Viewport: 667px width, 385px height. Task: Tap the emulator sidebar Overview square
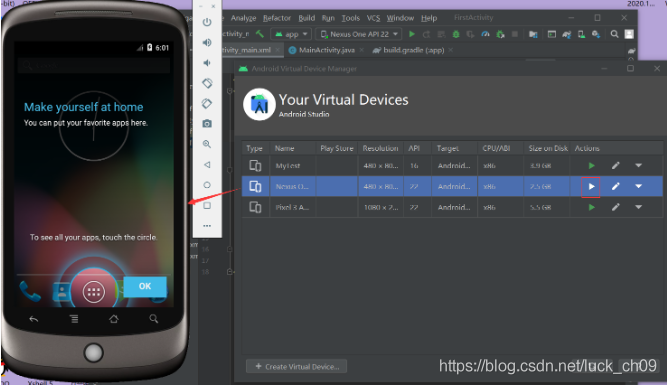coord(207,205)
